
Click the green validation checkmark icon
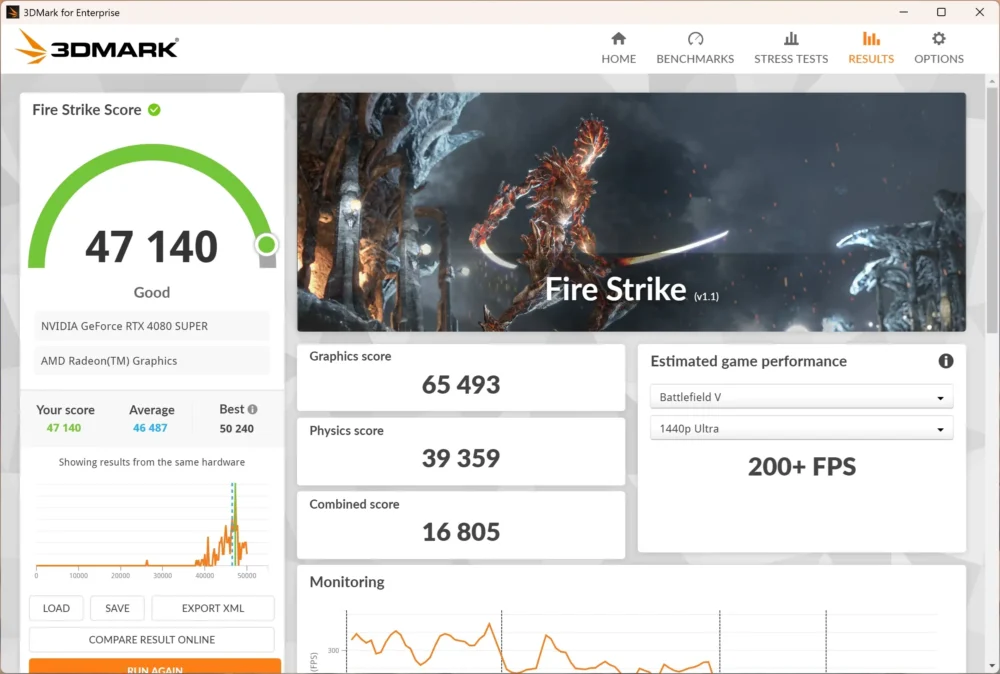pos(154,110)
